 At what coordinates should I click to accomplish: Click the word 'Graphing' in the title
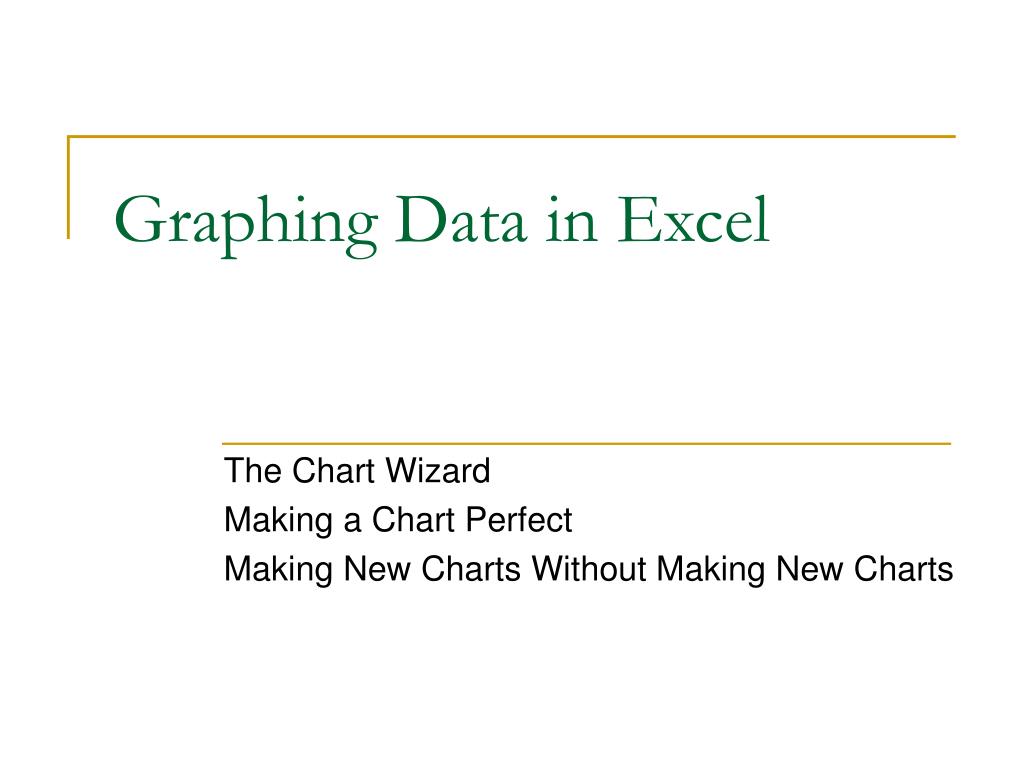(x=246, y=224)
